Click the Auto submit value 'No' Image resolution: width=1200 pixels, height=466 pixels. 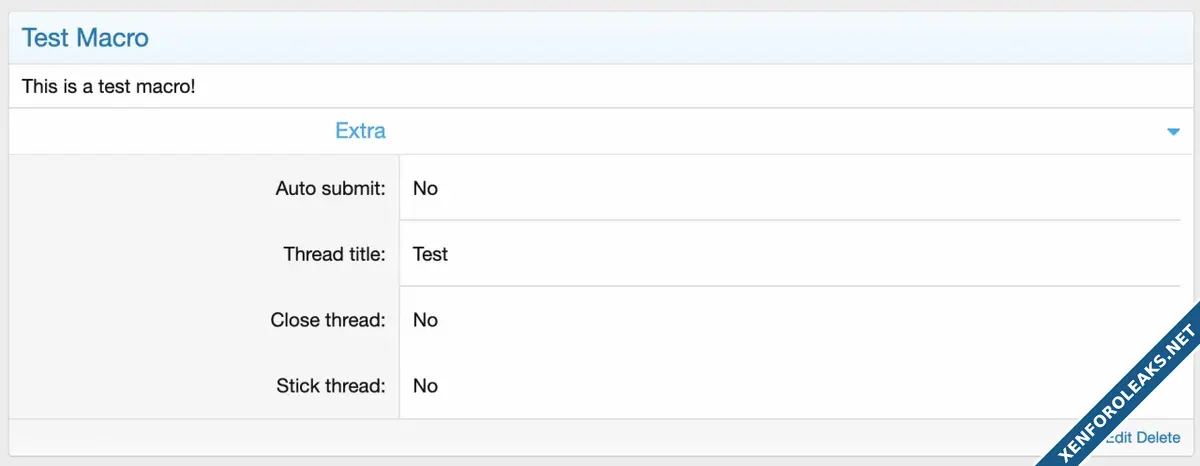tap(425, 188)
